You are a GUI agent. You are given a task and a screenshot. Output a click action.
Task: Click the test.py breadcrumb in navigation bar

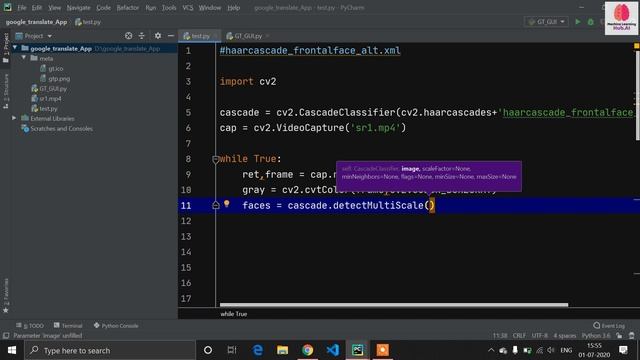coord(88,22)
